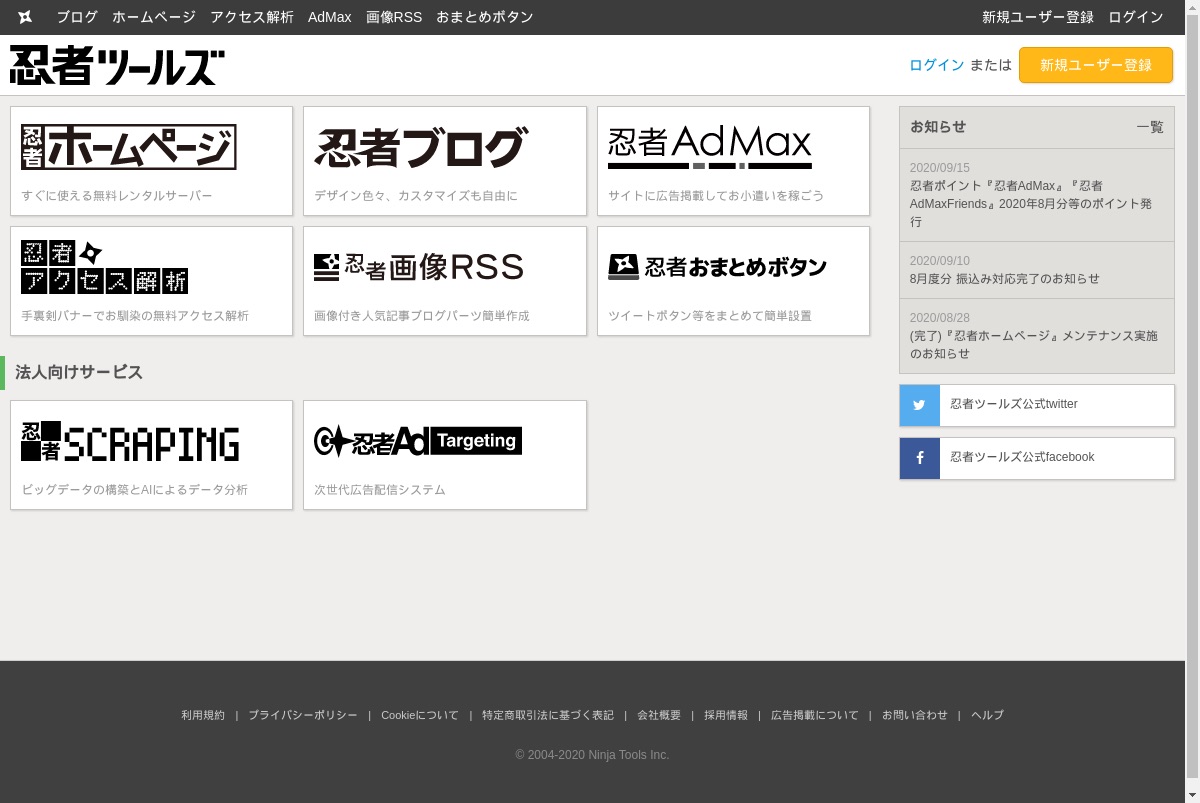The image size is (1200, 803).
Task: Open the 忍者ホームページ メンテナンス news item
Action: tap(1037, 336)
